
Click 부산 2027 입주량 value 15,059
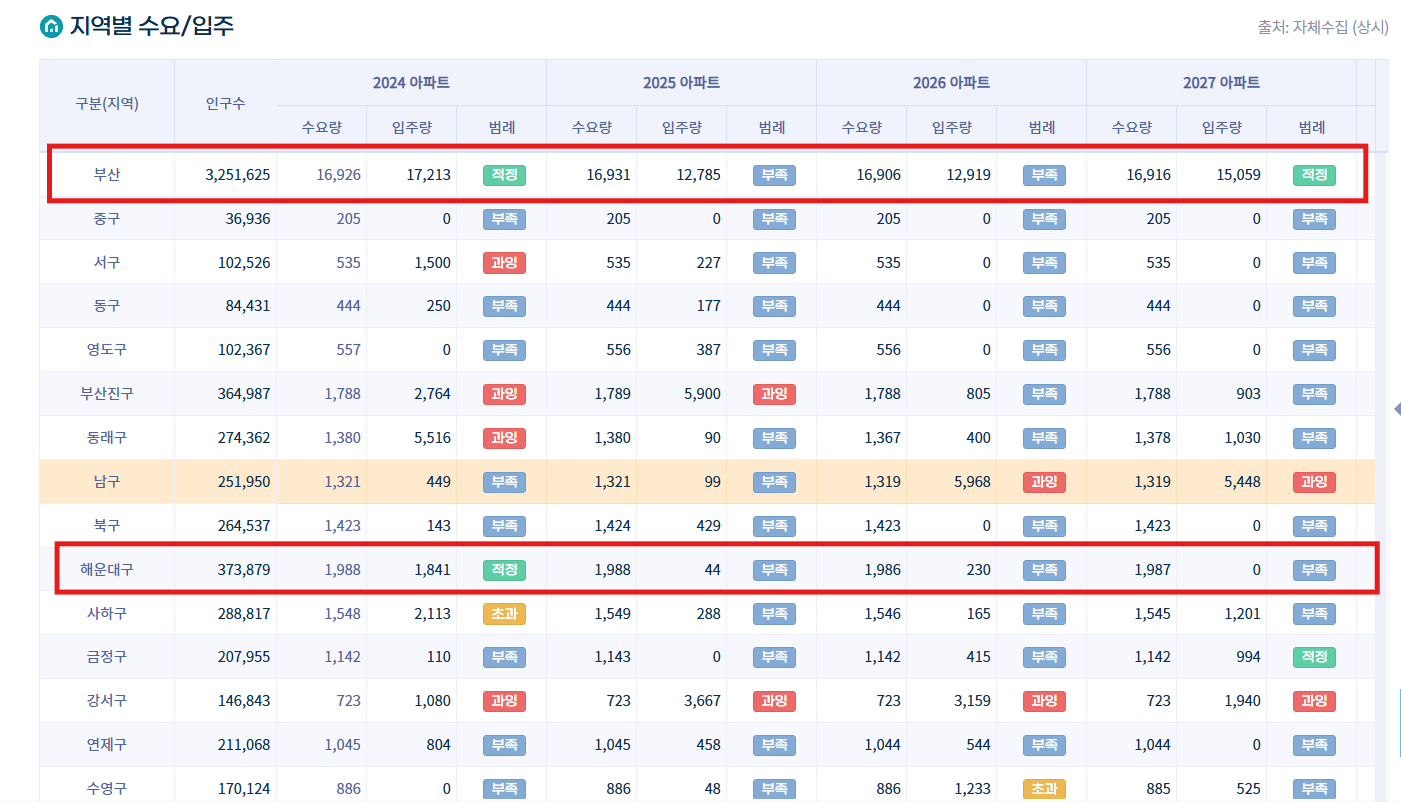[1239, 175]
